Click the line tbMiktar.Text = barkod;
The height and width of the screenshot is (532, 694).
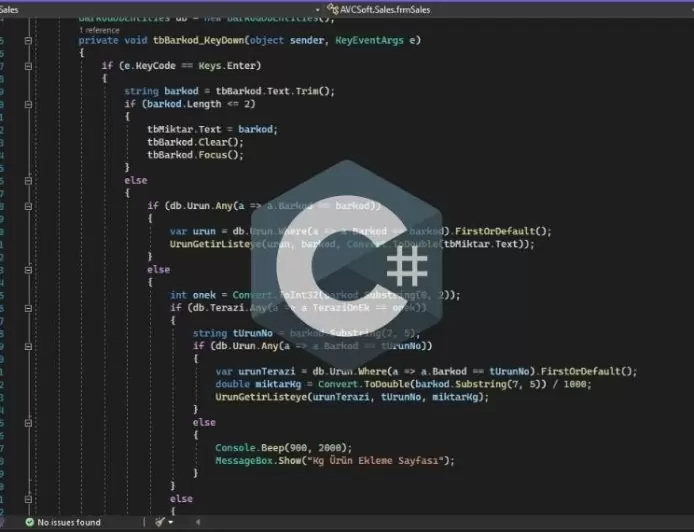[212, 129]
